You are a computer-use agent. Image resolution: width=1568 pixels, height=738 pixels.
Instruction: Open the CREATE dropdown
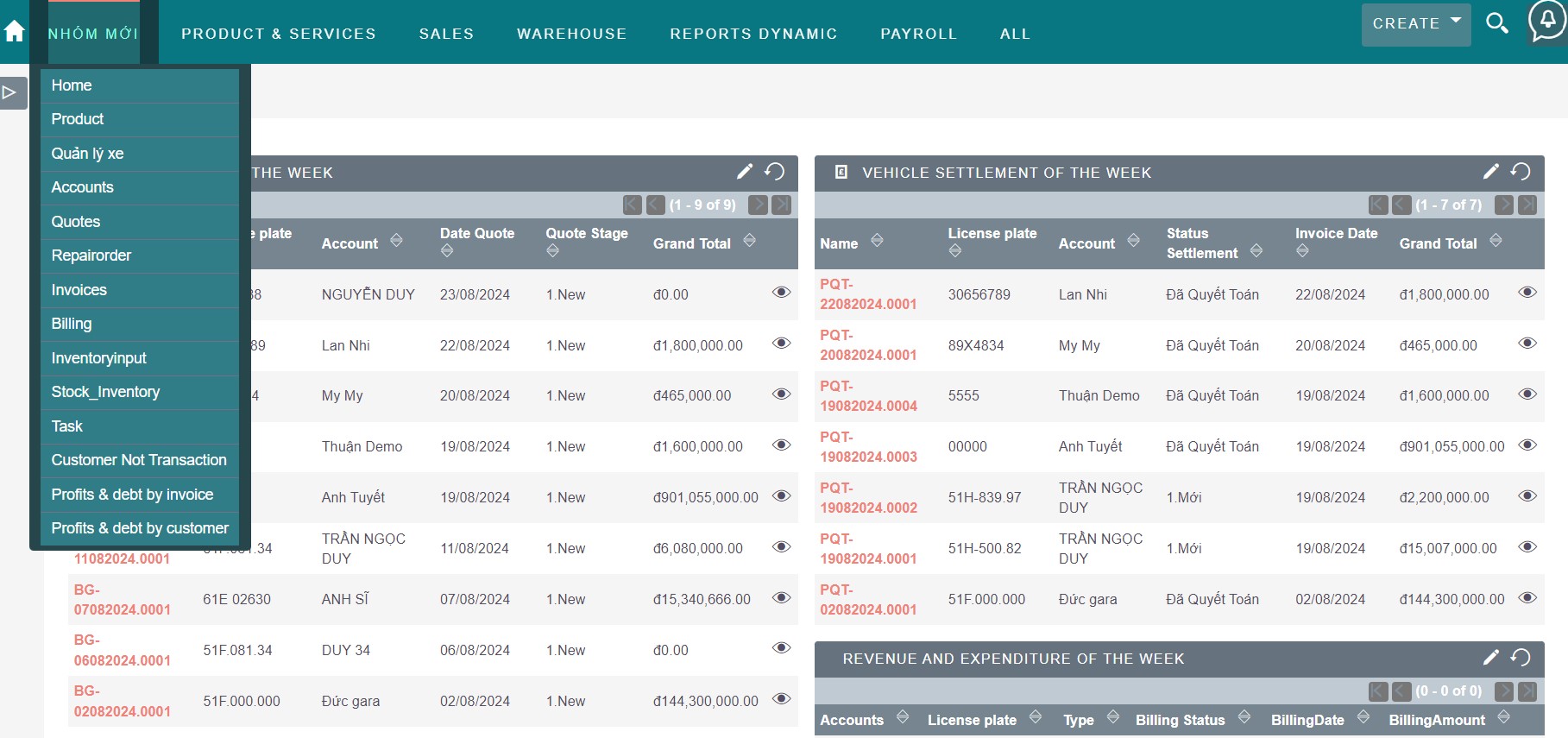pyautogui.click(x=1416, y=24)
